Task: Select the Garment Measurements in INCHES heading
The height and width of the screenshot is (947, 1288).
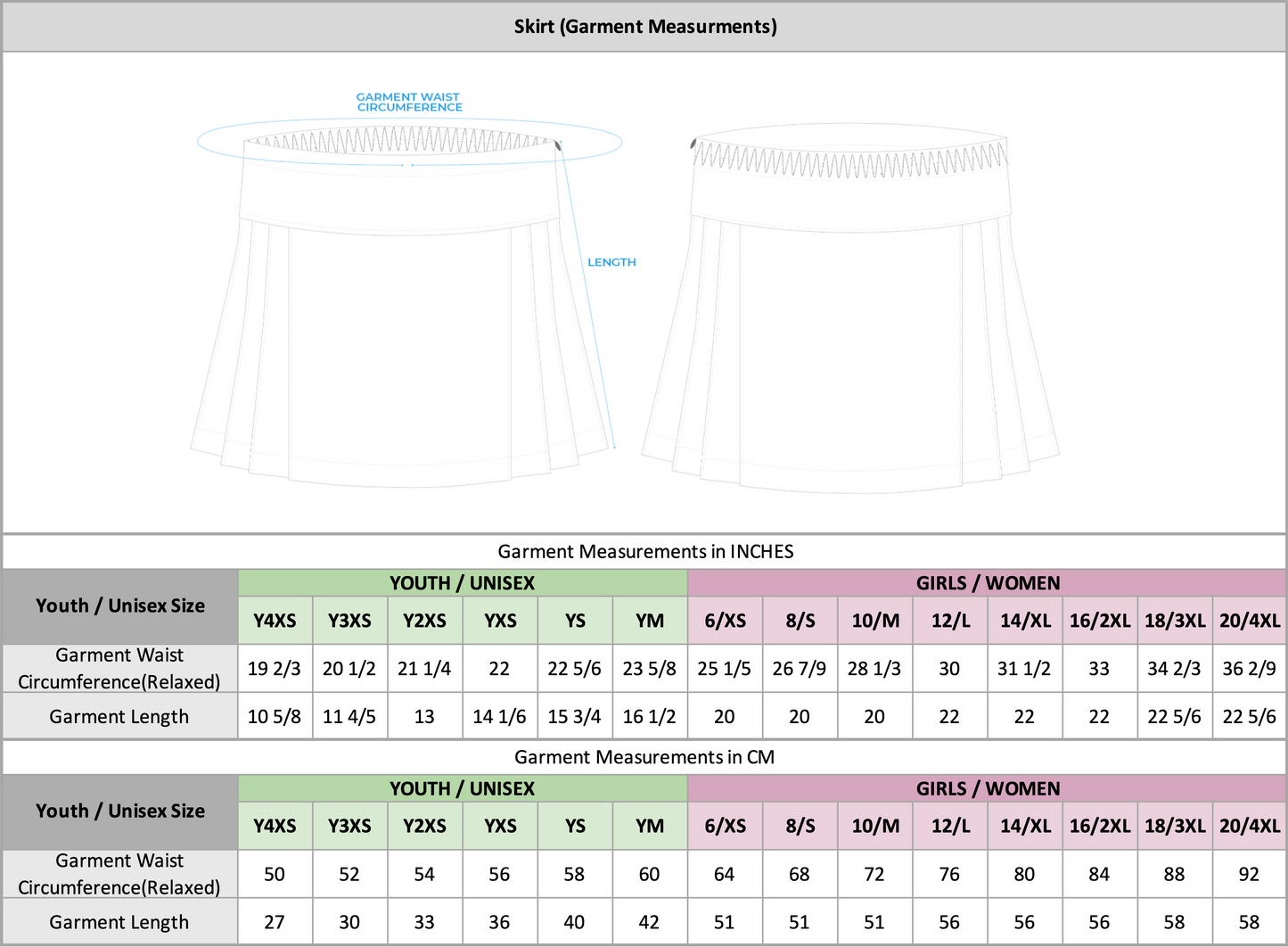Action: 644,552
